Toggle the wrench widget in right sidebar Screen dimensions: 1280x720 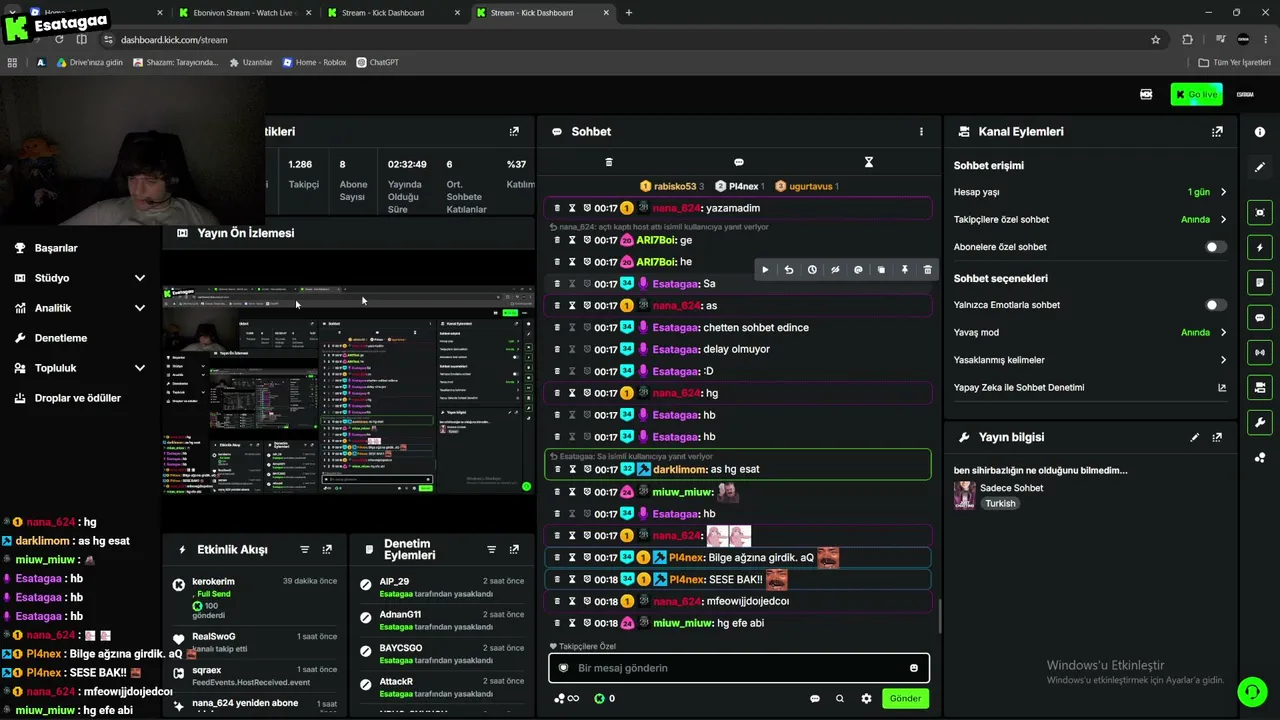[1259, 422]
